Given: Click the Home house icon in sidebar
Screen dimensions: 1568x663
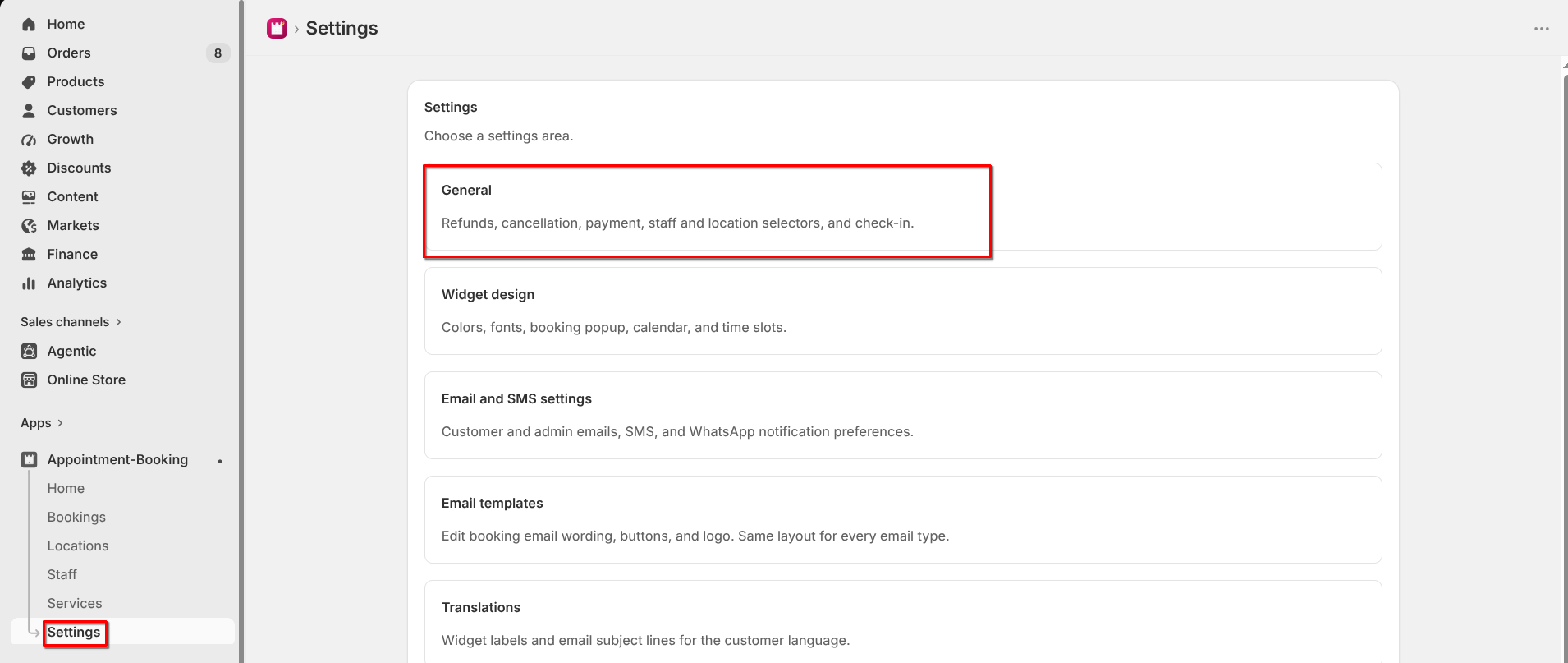Looking at the screenshot, I should pos(29,24).
